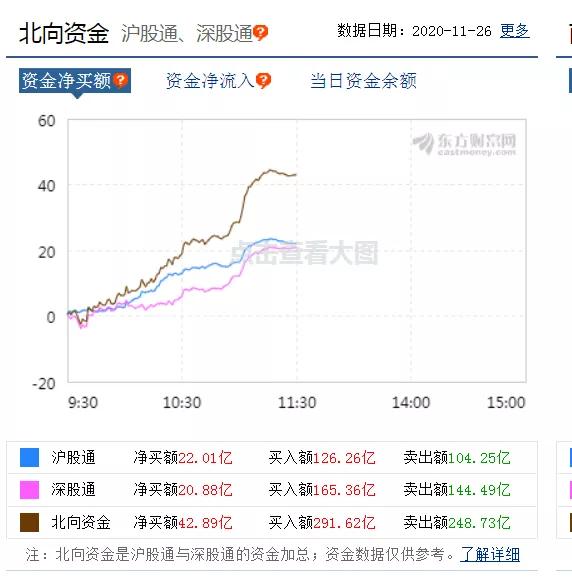Select 沪股通 legend label
The width and height of the screenshot is (572, 579).
[x=73, y=458]
